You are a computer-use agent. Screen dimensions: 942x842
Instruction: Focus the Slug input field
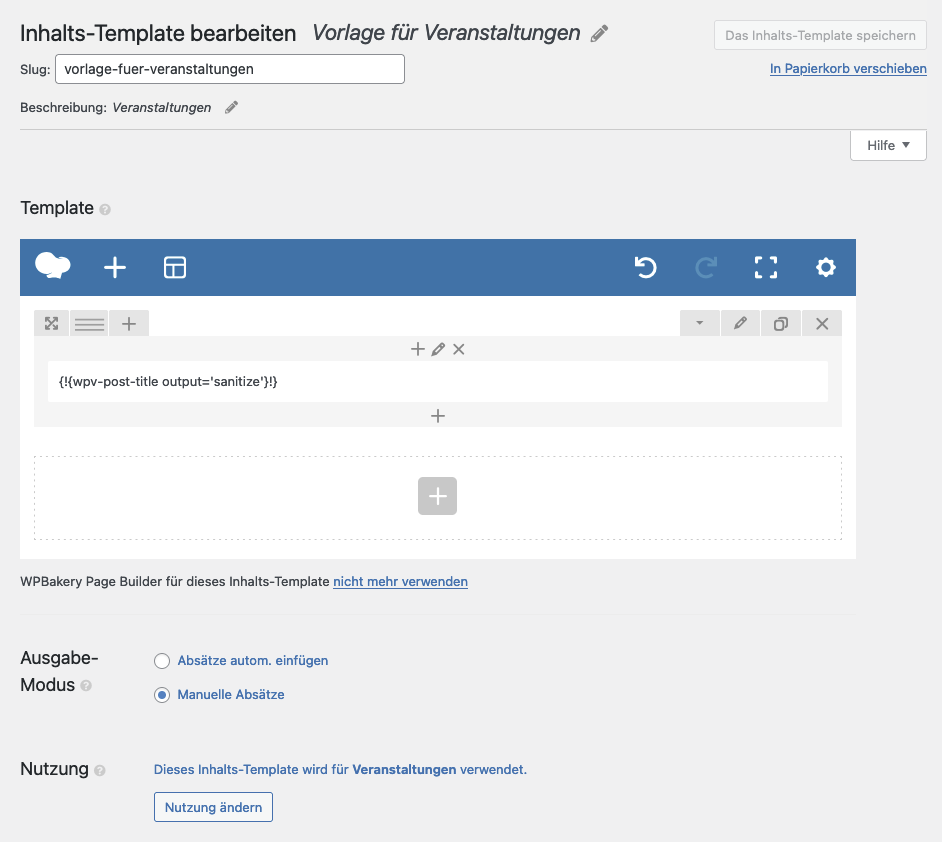pos(229,69)
